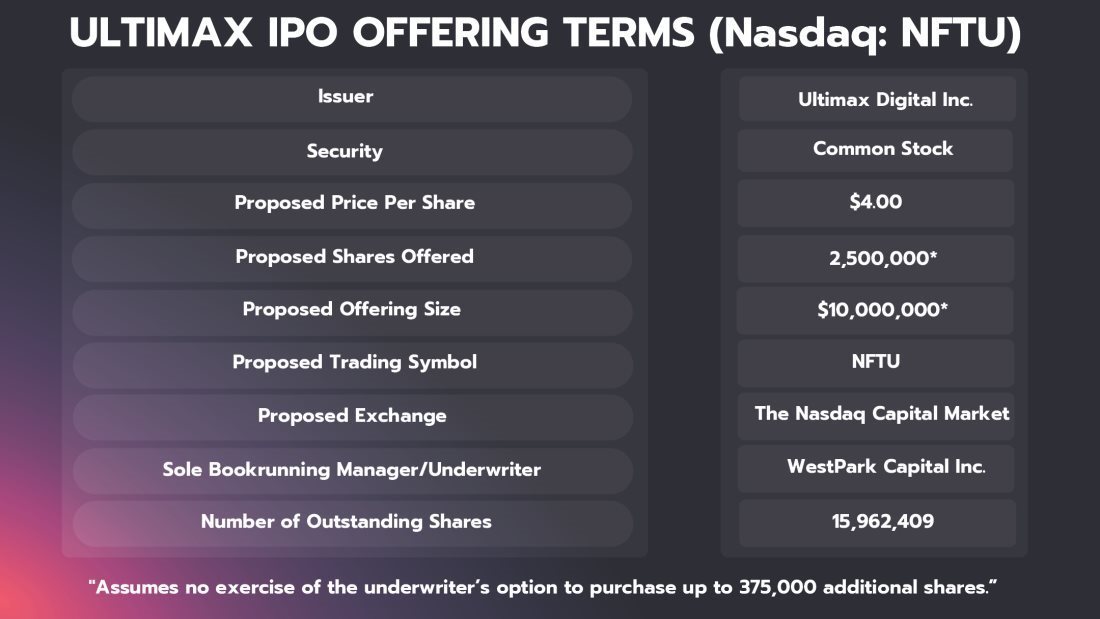Select the WestPark Capital Inc. value
This screenshot has width=1100, height=619.
[x=877, y=467]
